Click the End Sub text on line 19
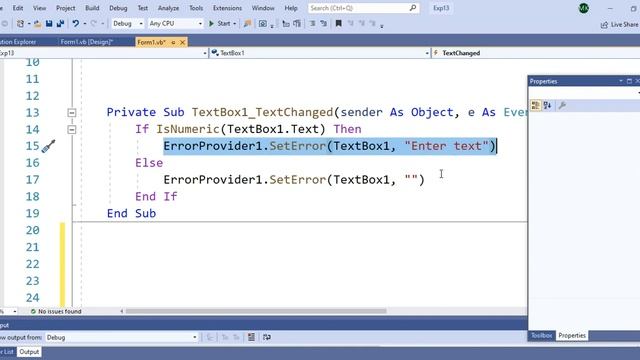640x360 pixels. click(x=131, y=213)
